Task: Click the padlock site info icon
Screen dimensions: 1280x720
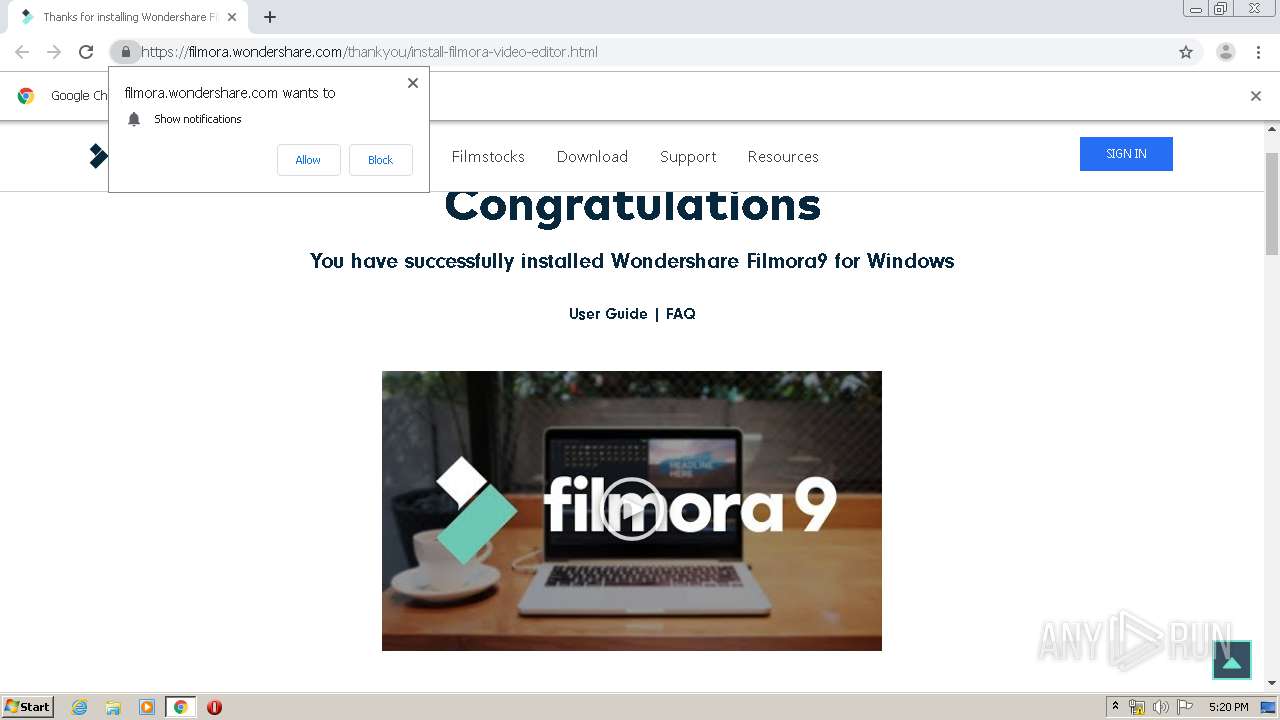Action: point(125,52)
